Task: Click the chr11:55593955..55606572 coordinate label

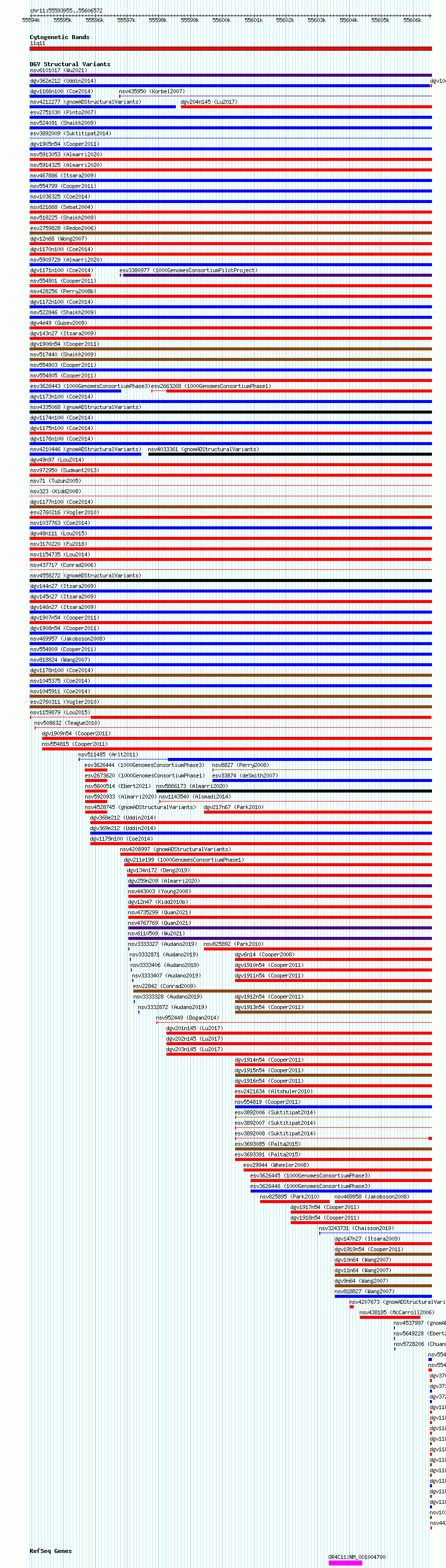Action: click(x=66, y=11)
